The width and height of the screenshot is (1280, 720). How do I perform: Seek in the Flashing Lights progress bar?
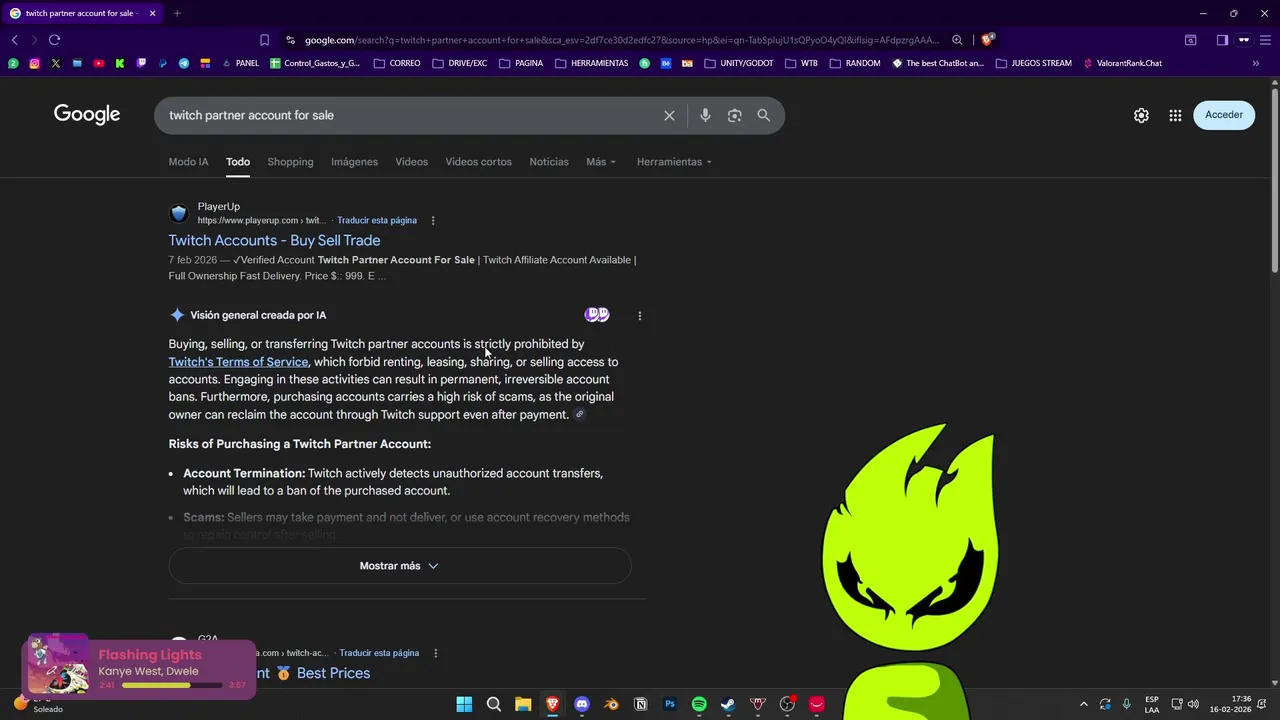coord(171,686)
